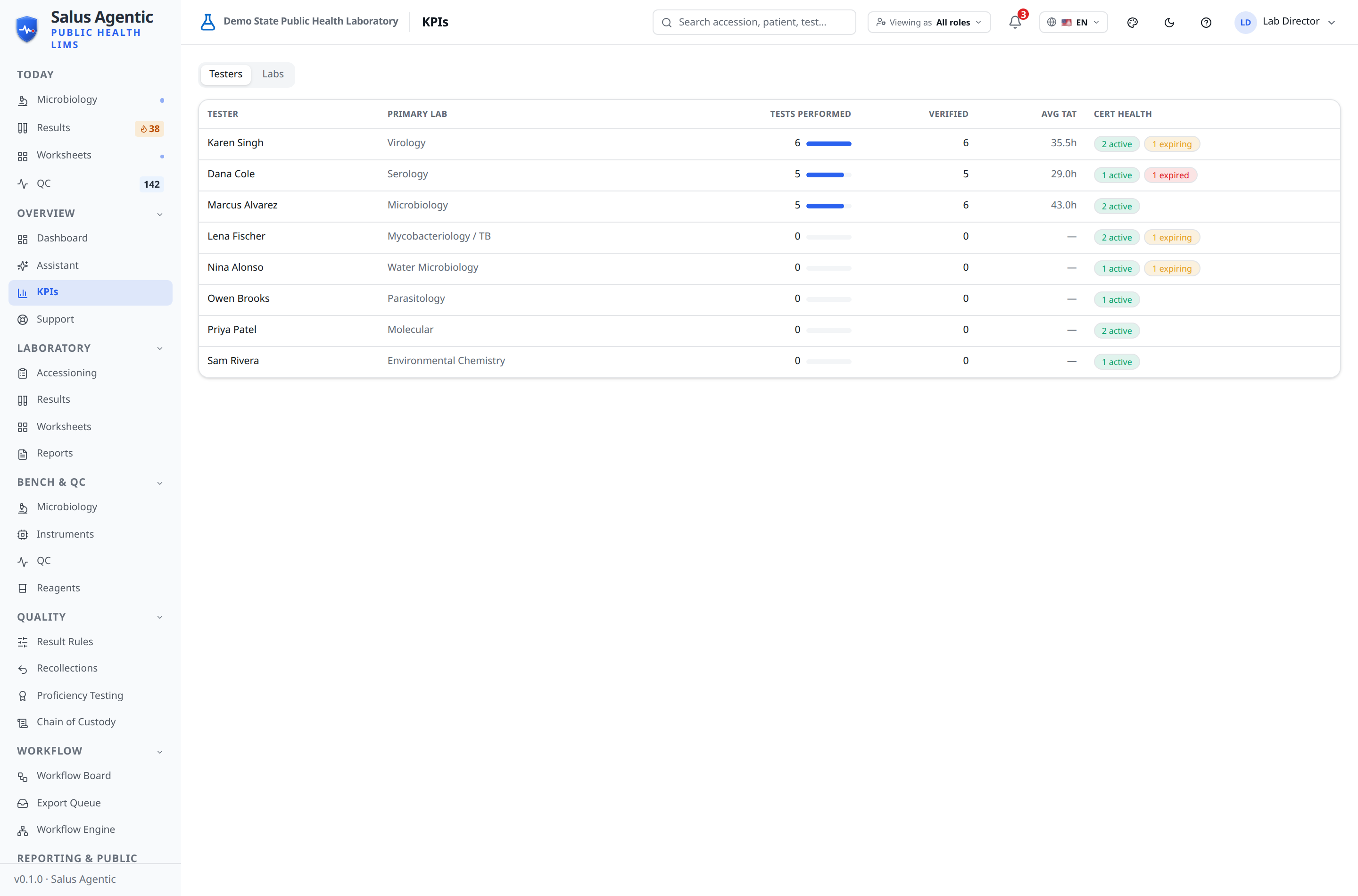Click the Export Queue inbox icon
This screenshot has width=1358, height=896.
tap(23, 804)
